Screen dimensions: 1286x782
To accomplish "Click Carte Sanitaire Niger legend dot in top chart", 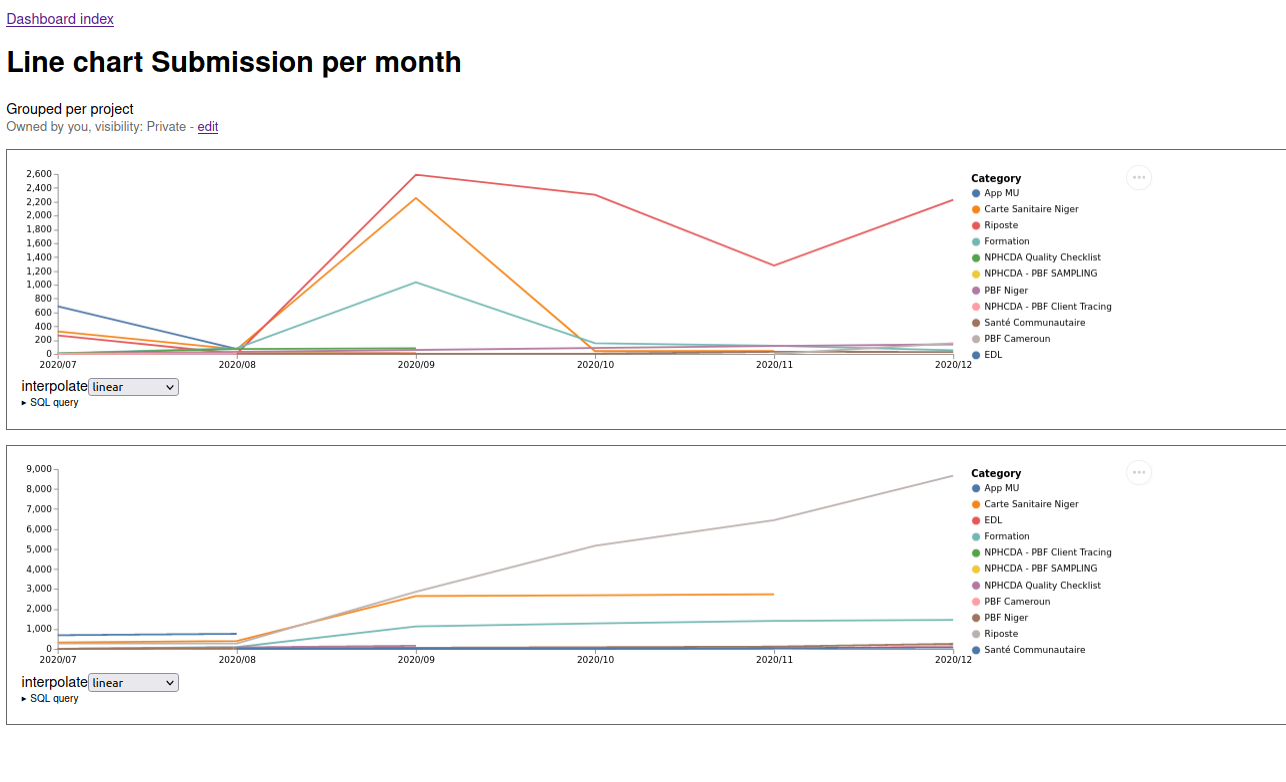I will click(x=976, y=209).
